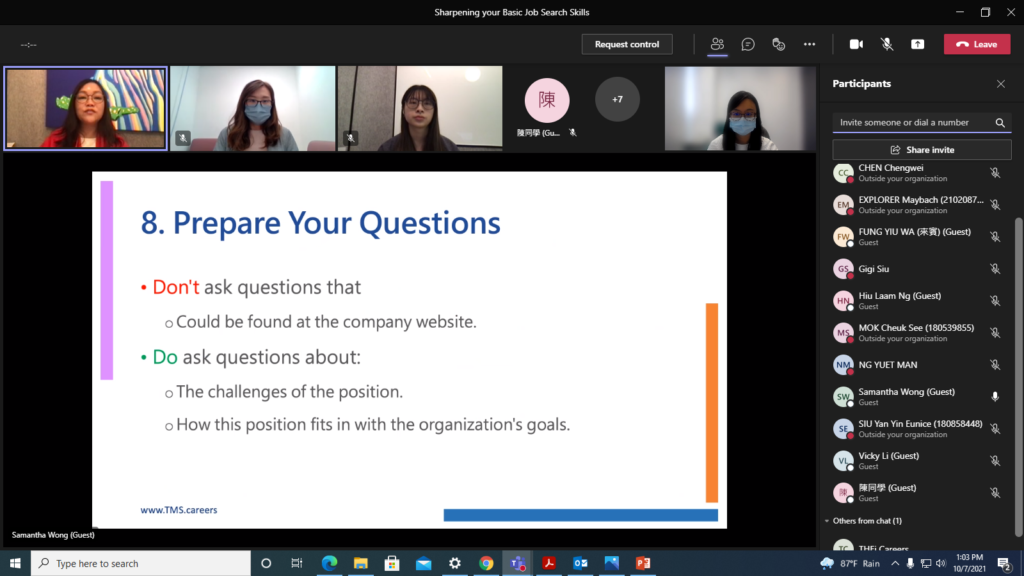Select the video tile with colorful striped background

(85, 108)
